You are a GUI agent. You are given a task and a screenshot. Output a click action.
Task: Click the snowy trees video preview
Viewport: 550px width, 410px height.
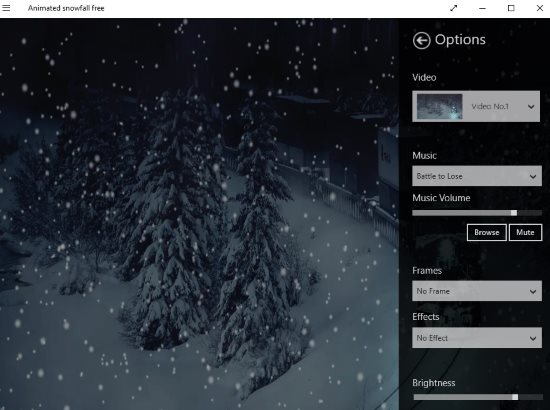pos(199,214)
